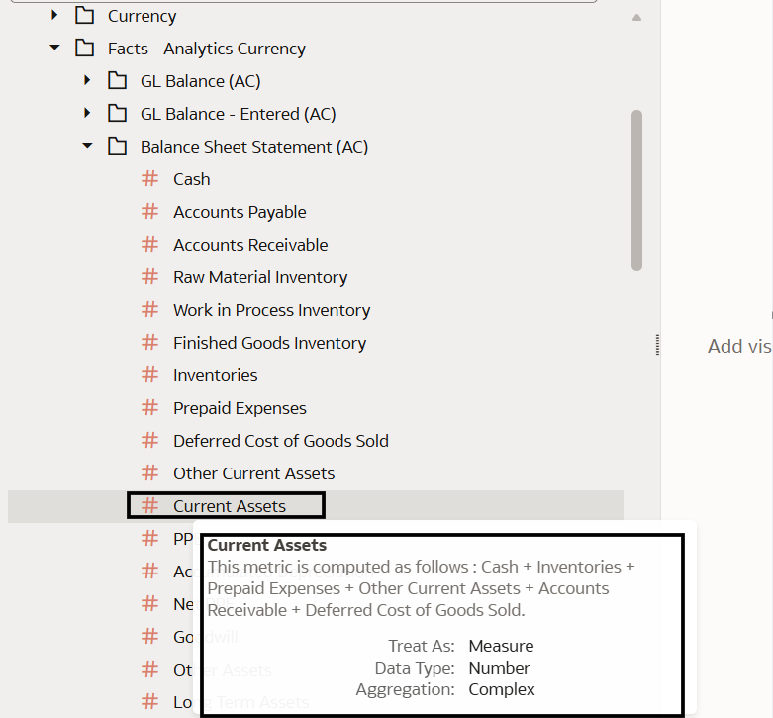Viewport: 773px width, 718px height.
Task: Expand GL Balance - Entered (AC) arrow
Action: 87,113
